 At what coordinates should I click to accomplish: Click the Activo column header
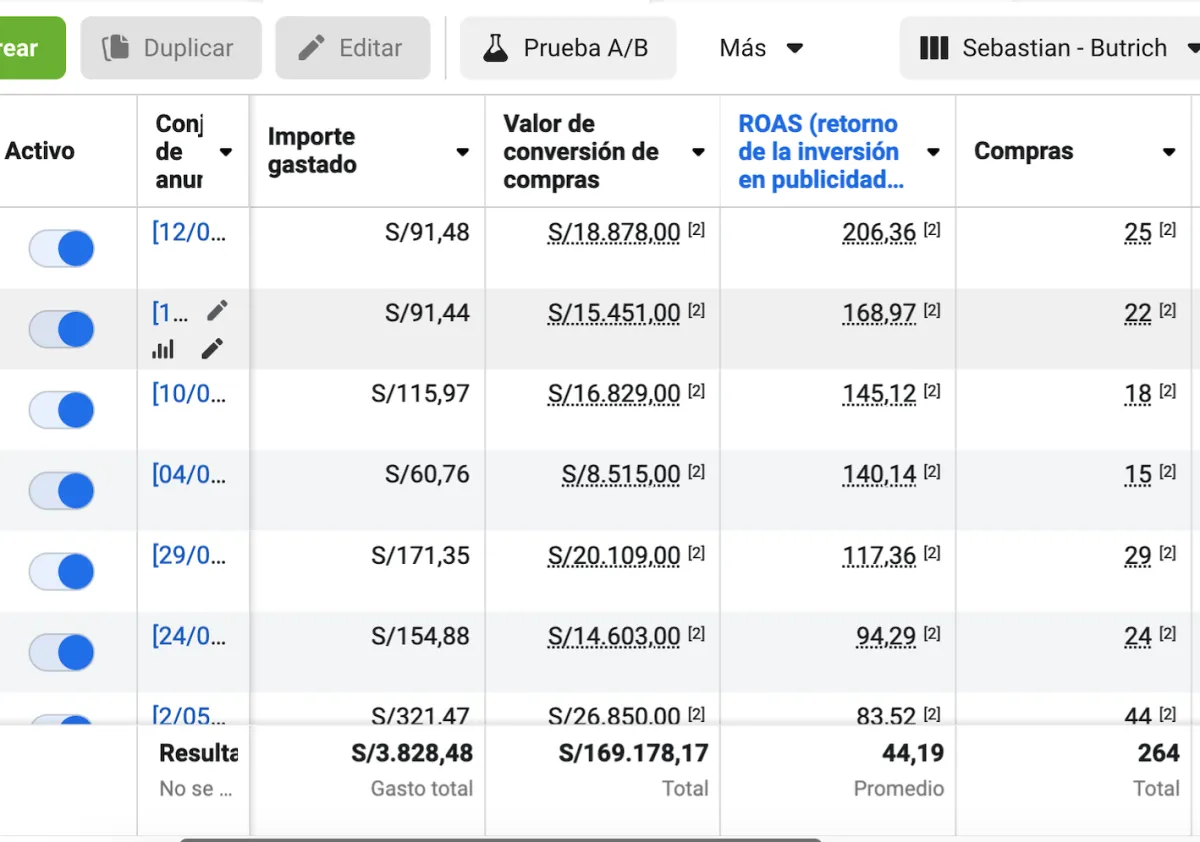tap(40, 151)
